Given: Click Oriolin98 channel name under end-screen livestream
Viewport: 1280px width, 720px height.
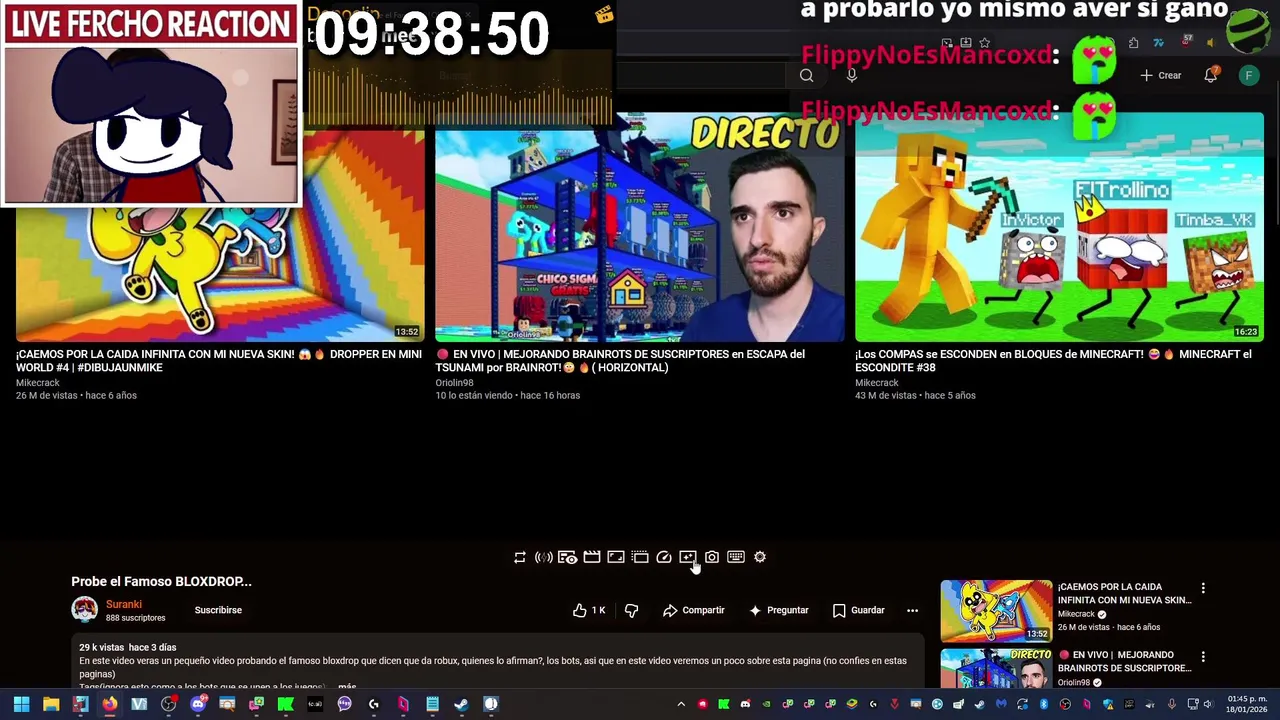Looking at the screenshot, I should (x=454, y=383).
